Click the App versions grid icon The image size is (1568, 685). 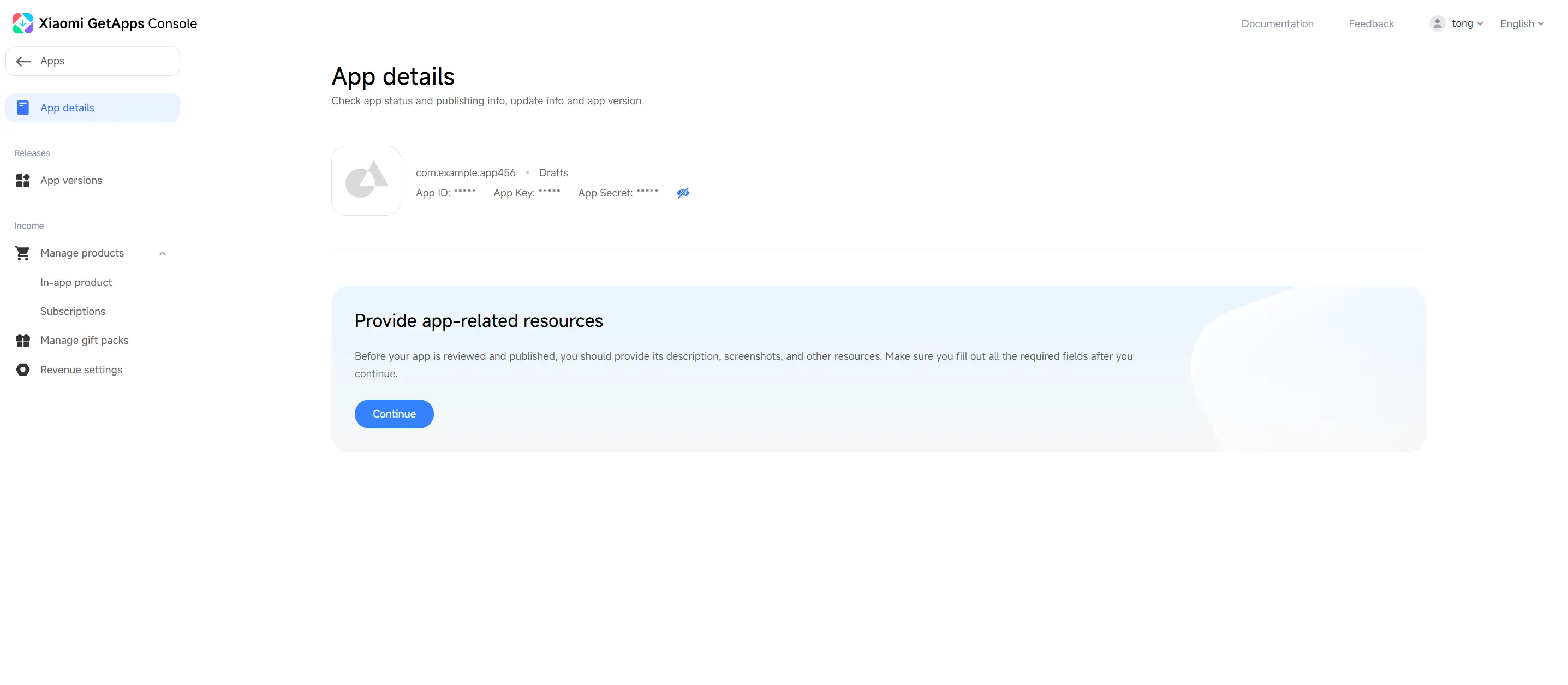[22, 180]
